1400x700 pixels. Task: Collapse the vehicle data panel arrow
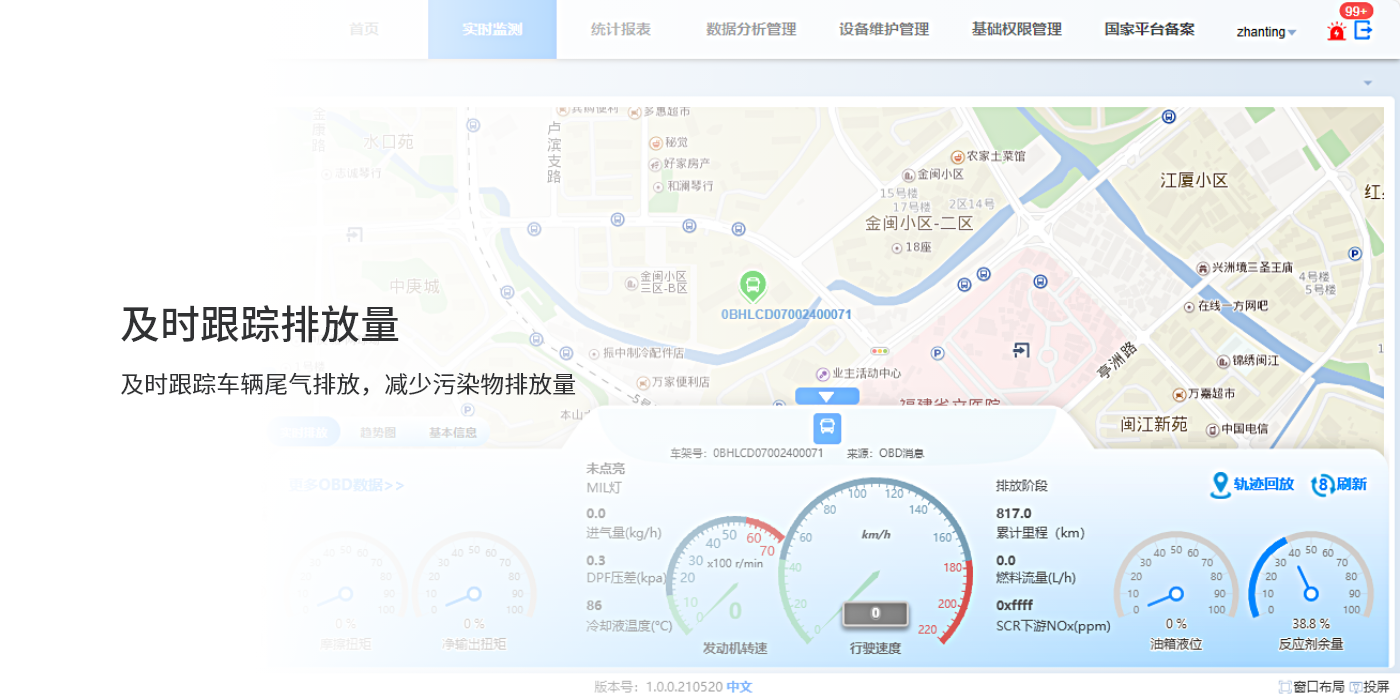[x=827, y=397]
